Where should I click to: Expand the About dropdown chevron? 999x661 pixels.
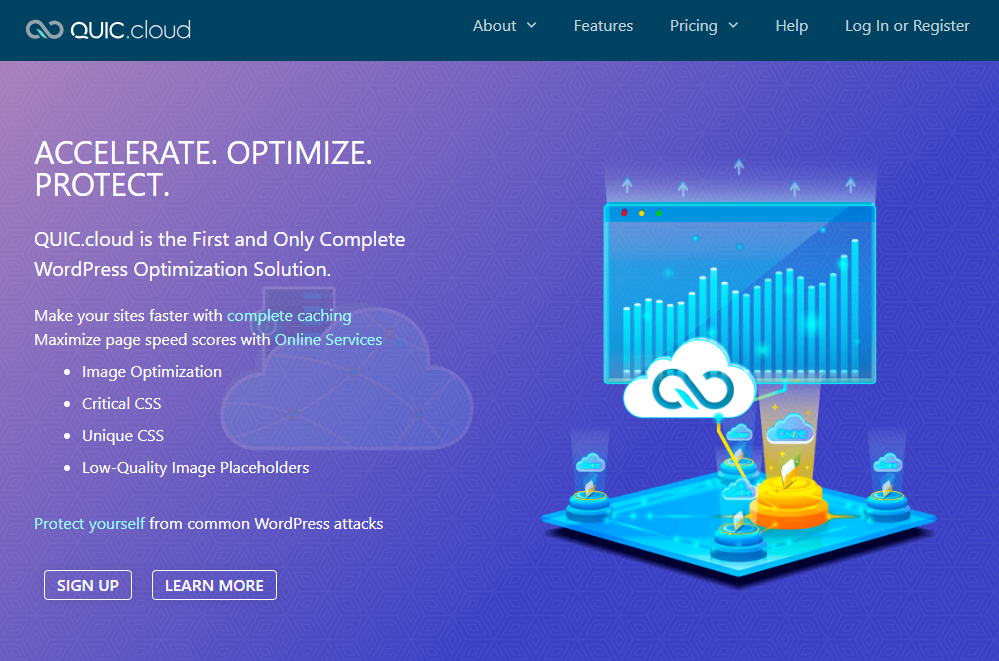(x=531, y=25)
